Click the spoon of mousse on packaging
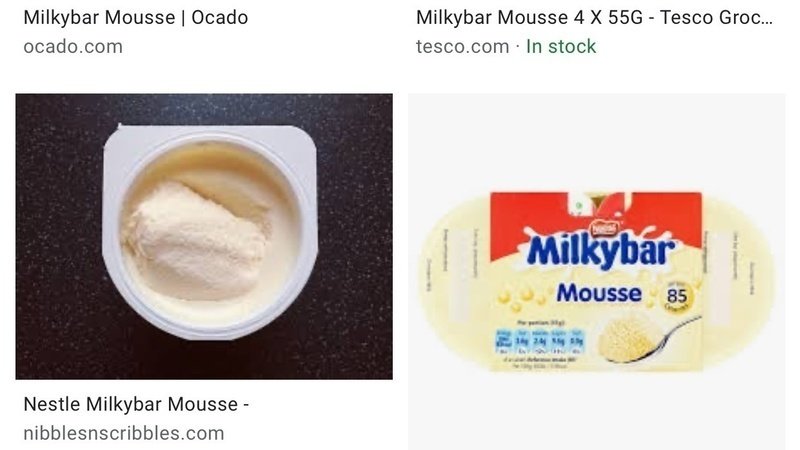800x450 pixels. 645,338
